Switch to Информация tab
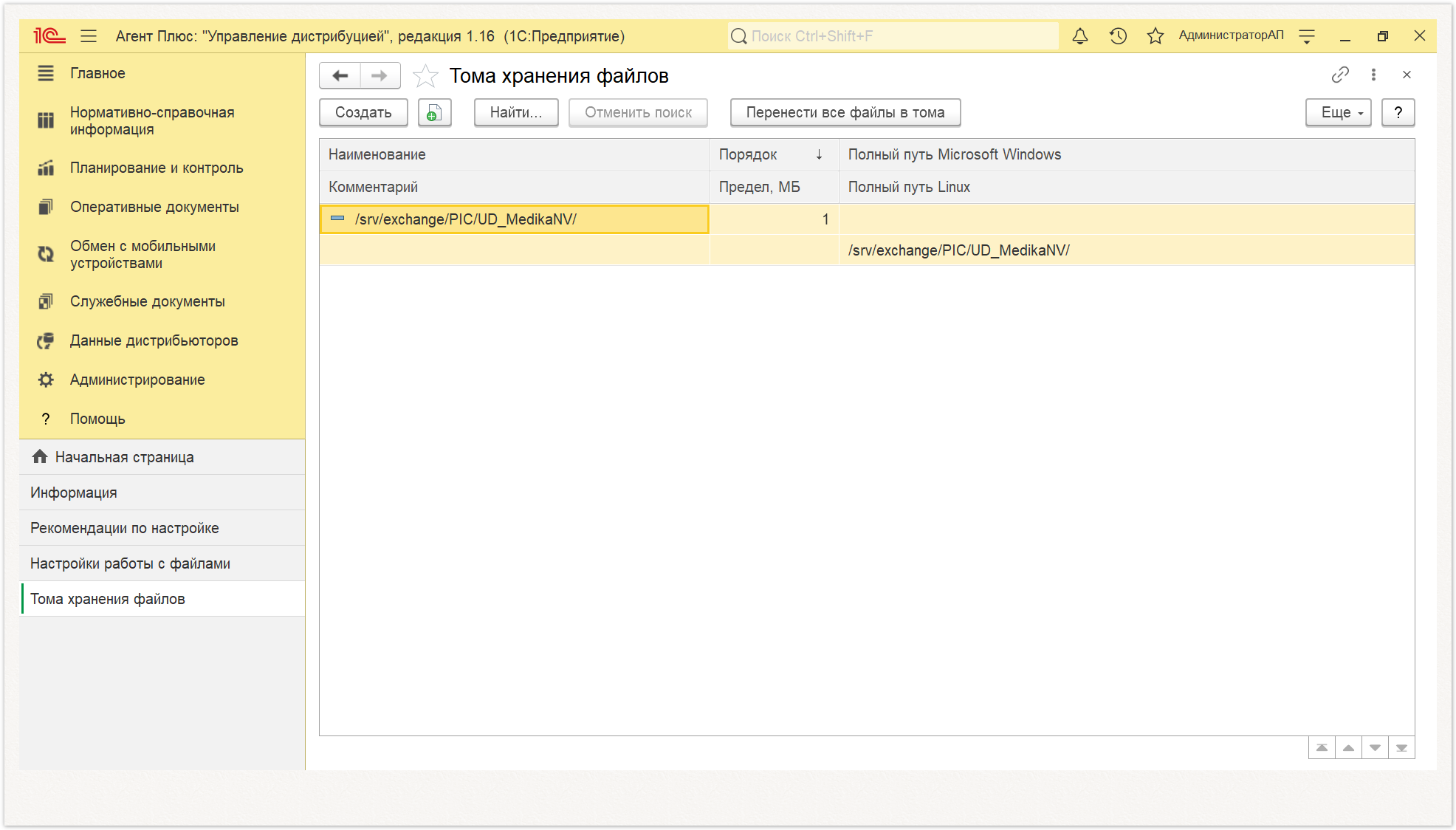This screenshot has height=830, width=1456. (162, 493)
